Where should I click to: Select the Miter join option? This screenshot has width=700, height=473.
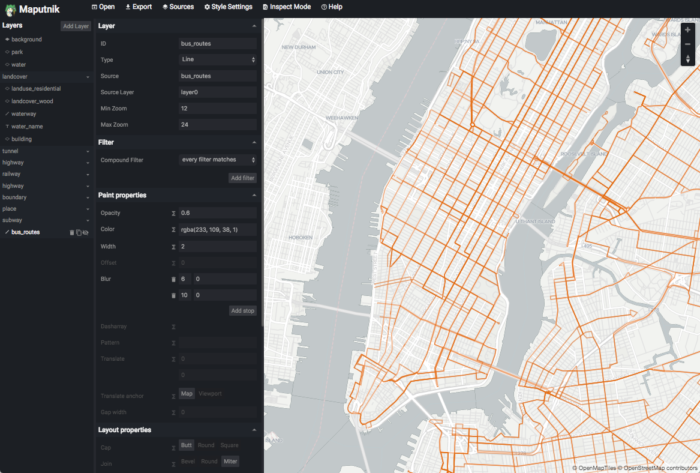tap(230, 461)
